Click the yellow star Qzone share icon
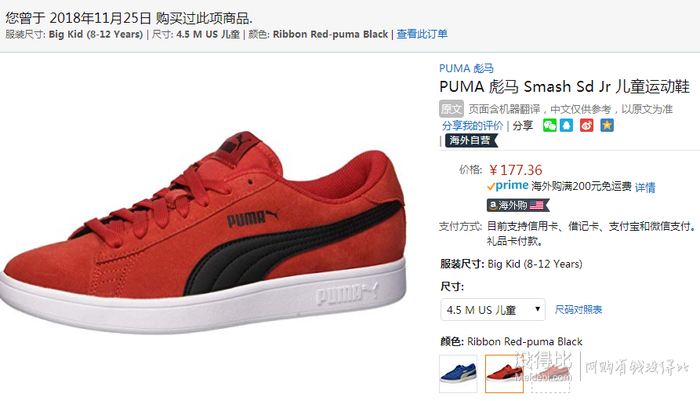700x401 pixels. click(x=607, y=125)
